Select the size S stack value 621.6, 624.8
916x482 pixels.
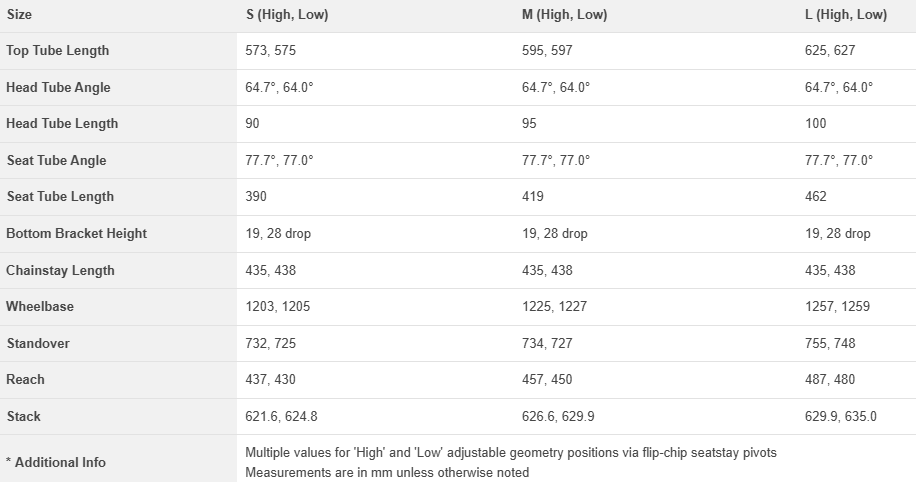click(282, 417)
